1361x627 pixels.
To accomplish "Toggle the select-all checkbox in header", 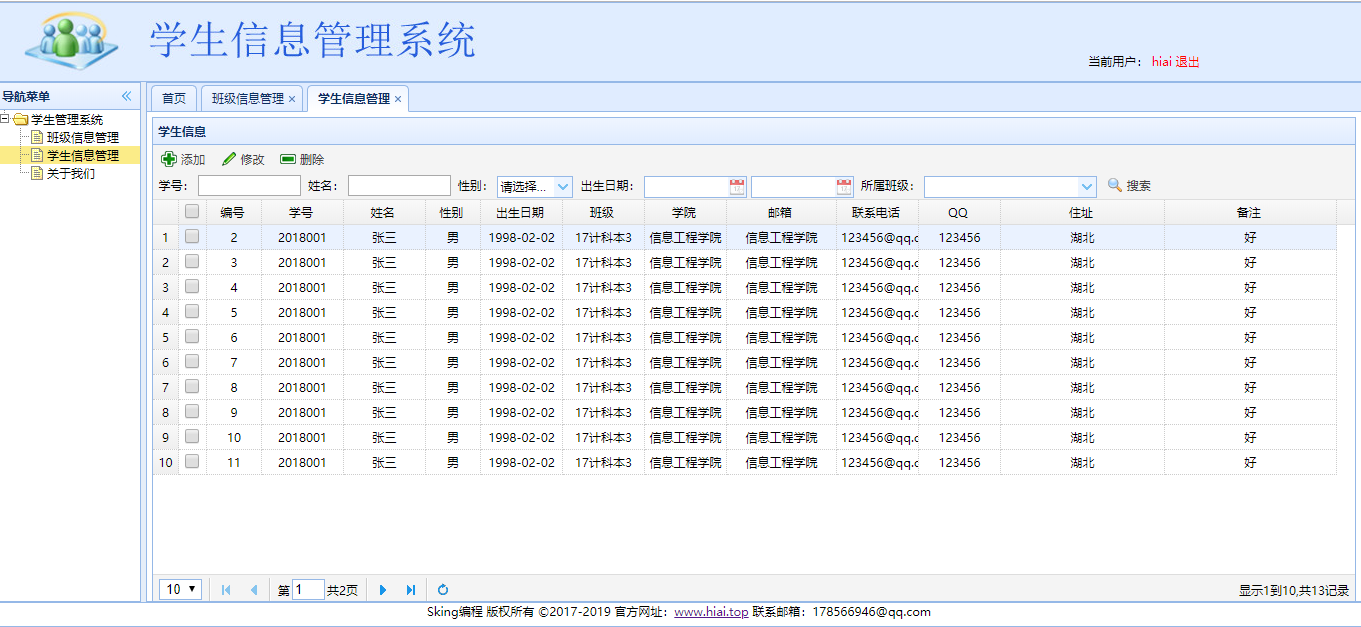I will (x=192, y=211).
